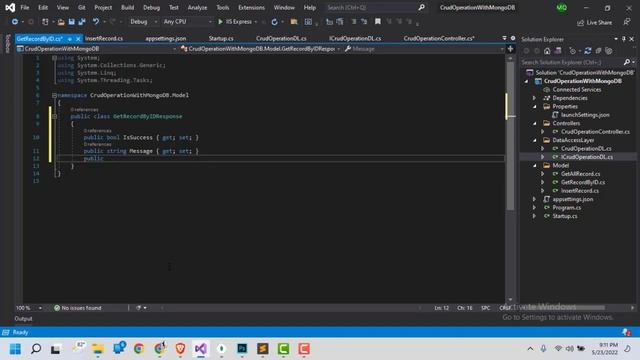Open the Git menu
Image resolution: width=640 pixels, height=360 pixels.
click(82, 7)
